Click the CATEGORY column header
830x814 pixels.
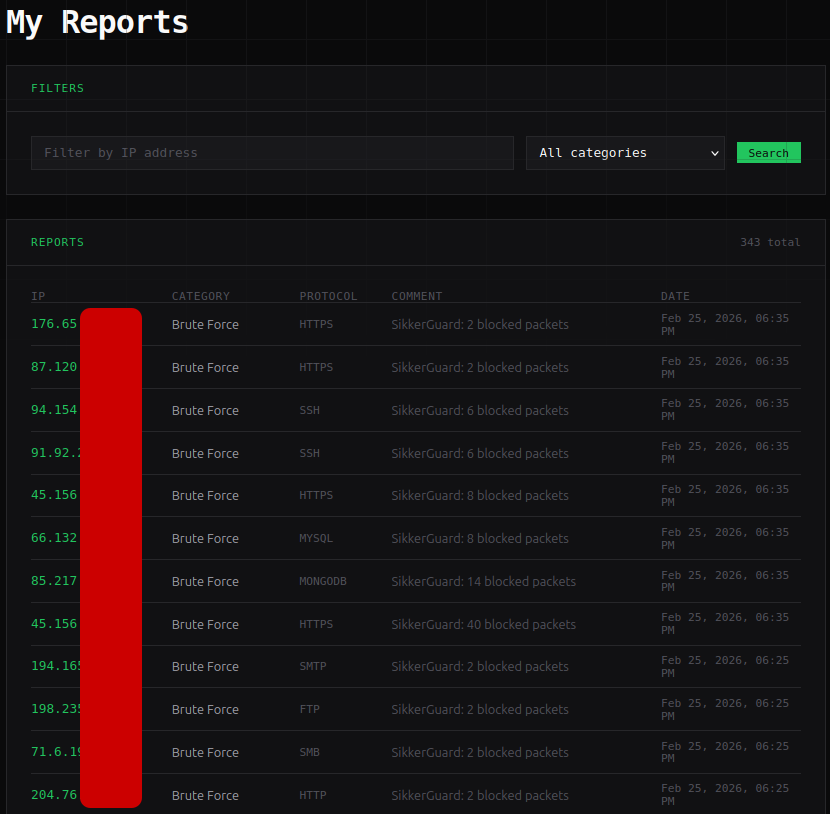pos(200,296)
